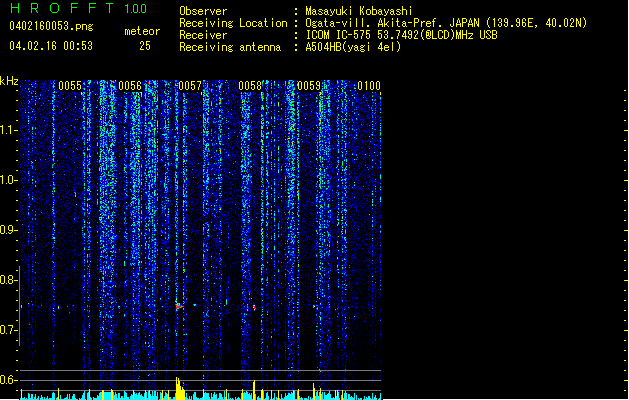Click the HROFFT 1.0.0 title text
The width and height of the screenshot is (629, 400).
pos(79,8)
